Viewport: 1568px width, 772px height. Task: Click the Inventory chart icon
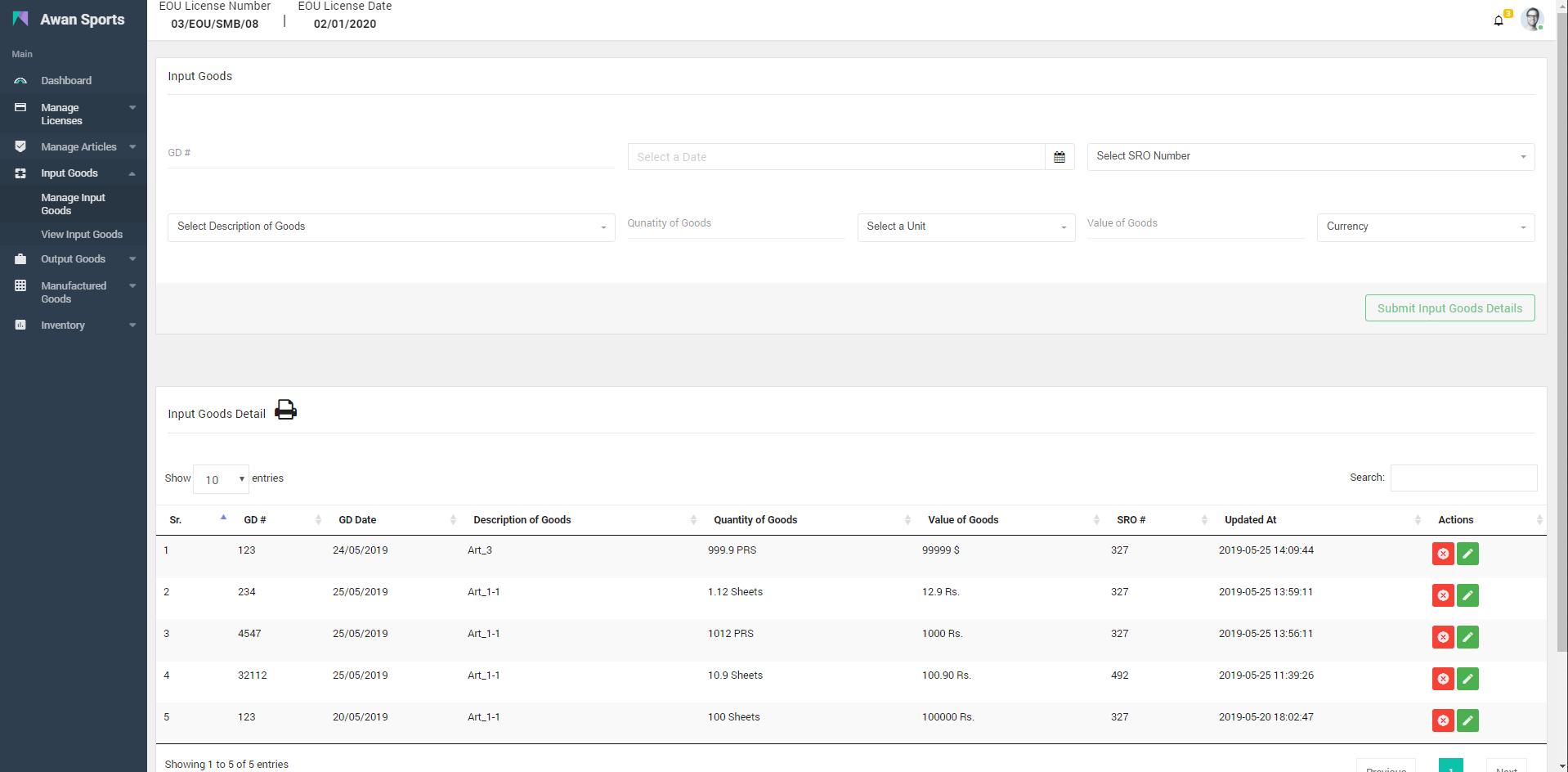(x=20, y=325)
